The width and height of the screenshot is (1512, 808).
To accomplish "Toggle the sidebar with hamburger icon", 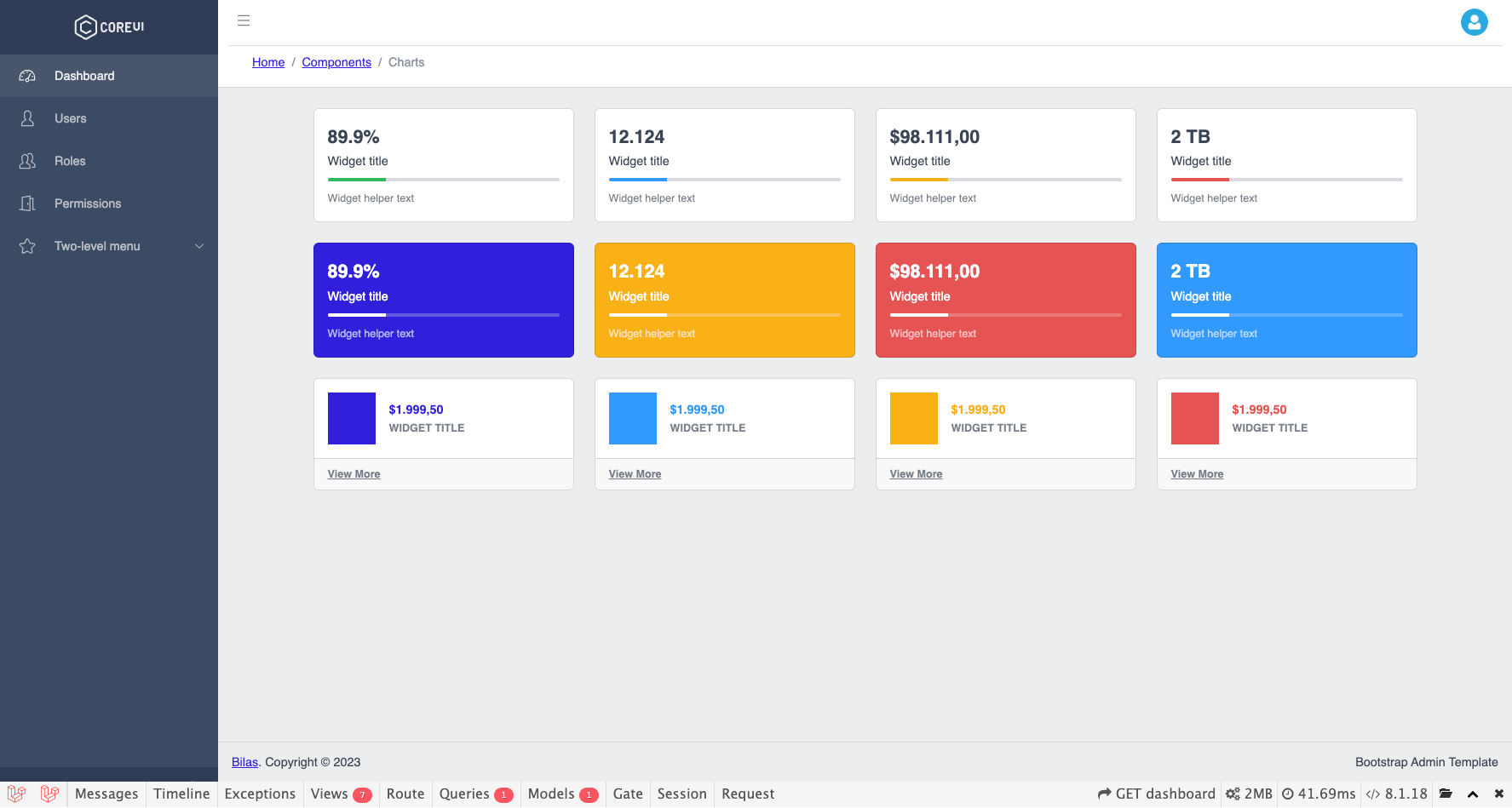I will 244,20.
